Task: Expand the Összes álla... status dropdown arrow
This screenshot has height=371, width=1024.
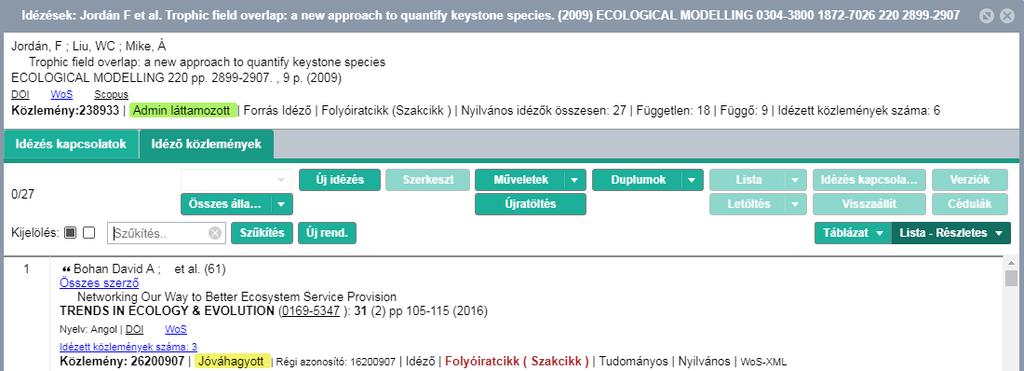Action: click(x=281, y=204)
